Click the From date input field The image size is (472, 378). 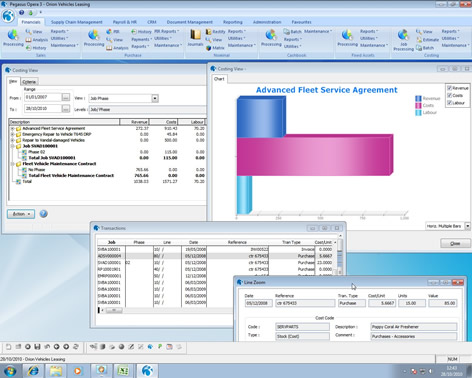click(43, 97)
